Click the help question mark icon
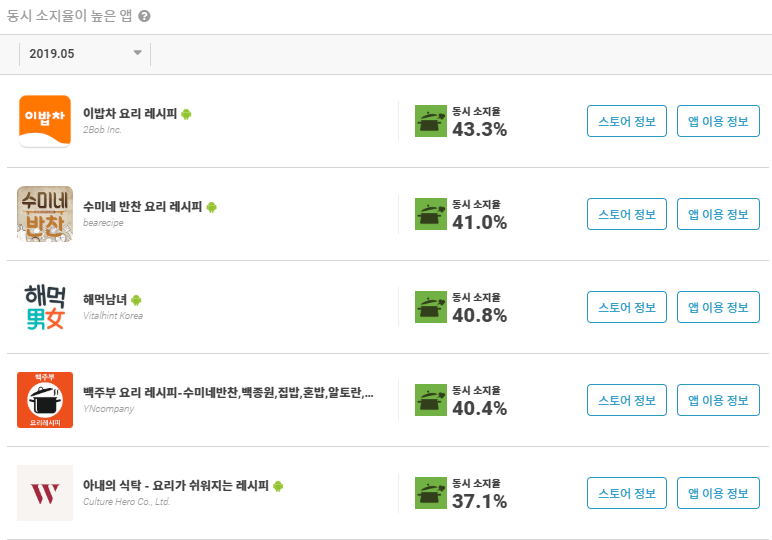Viewport: 772px width, 540px height. 144,16
